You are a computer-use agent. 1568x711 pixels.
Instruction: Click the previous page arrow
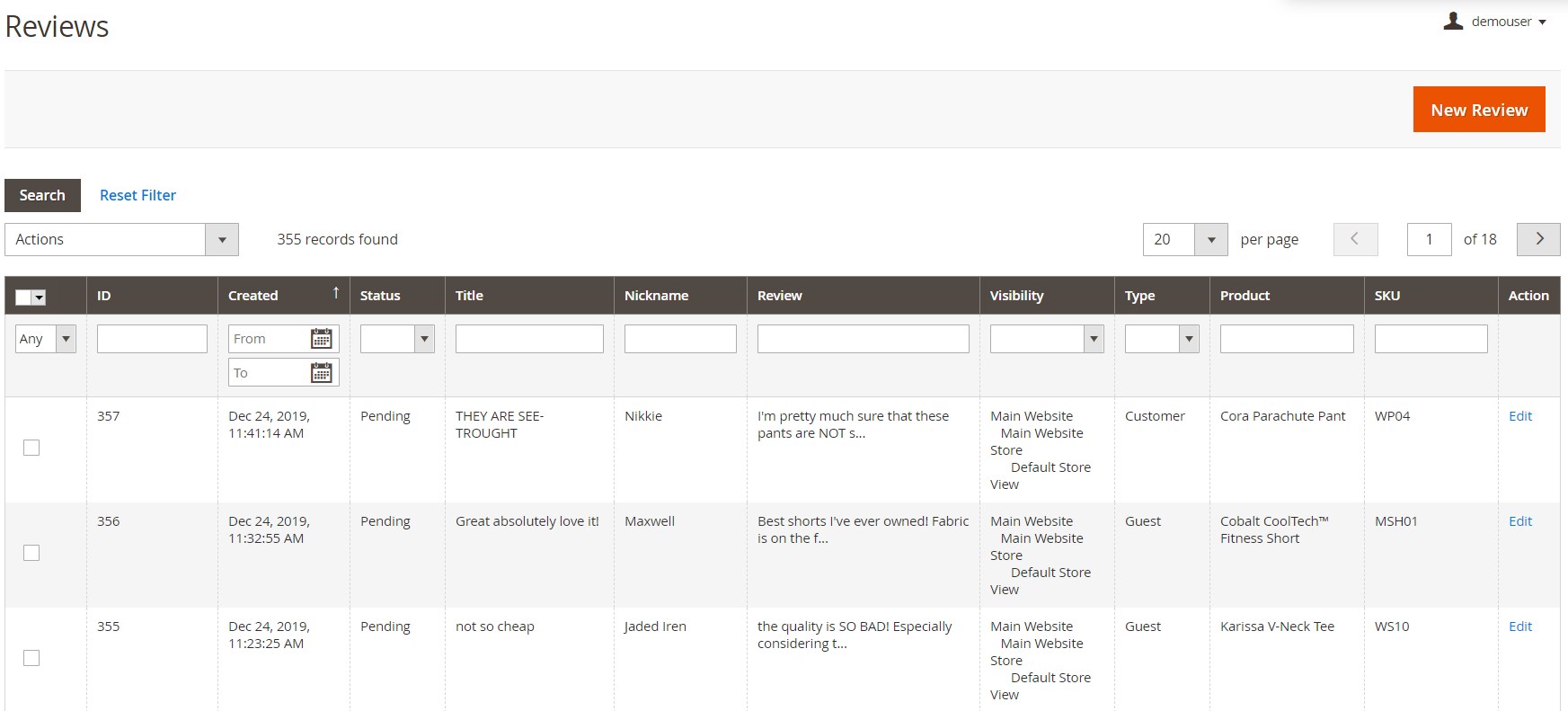tap(1355, 239)
